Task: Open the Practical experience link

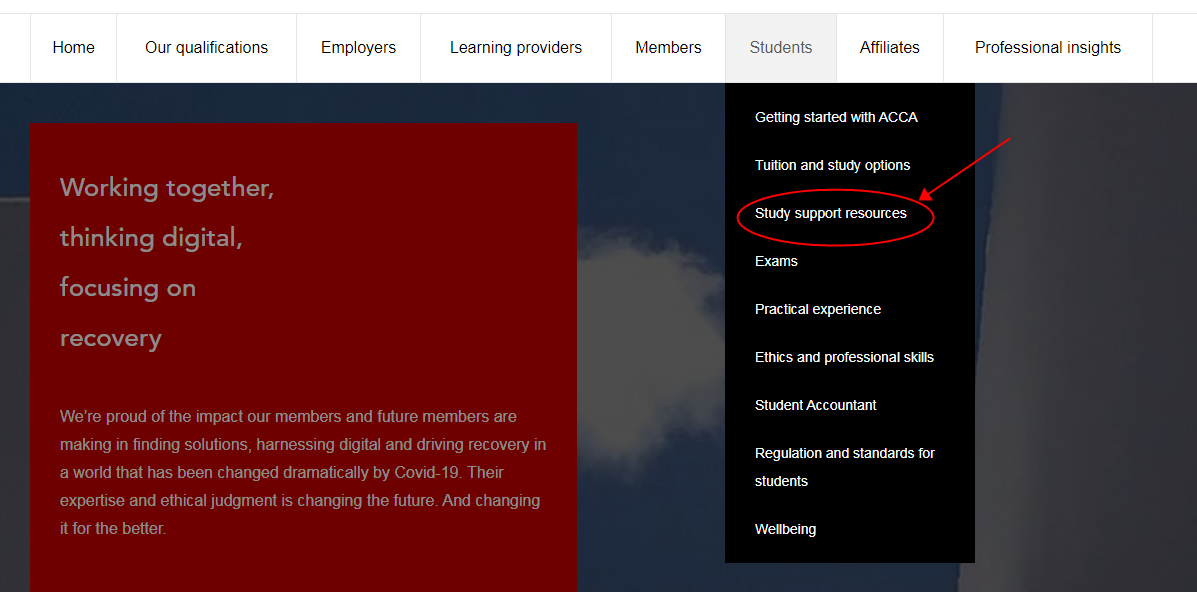Action: click(x=818, y=309)
